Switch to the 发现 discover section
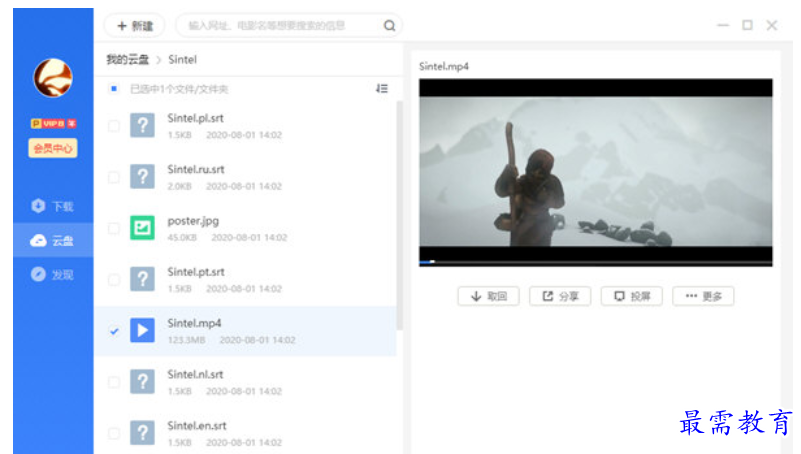 53,275
